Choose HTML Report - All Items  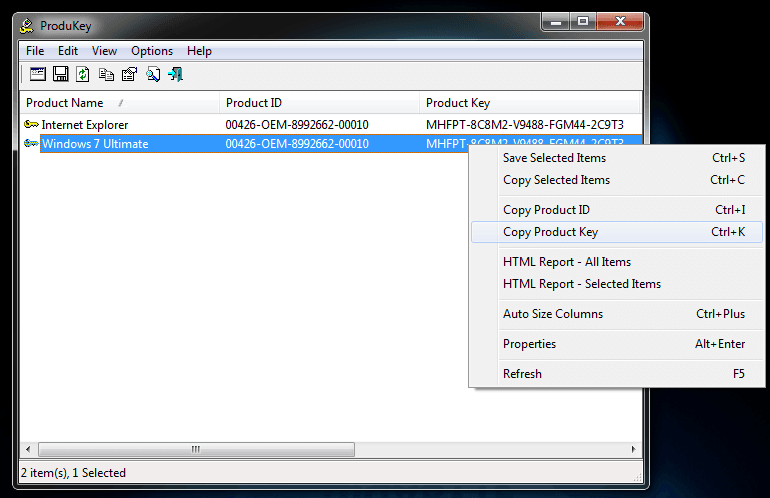[617, 262]
